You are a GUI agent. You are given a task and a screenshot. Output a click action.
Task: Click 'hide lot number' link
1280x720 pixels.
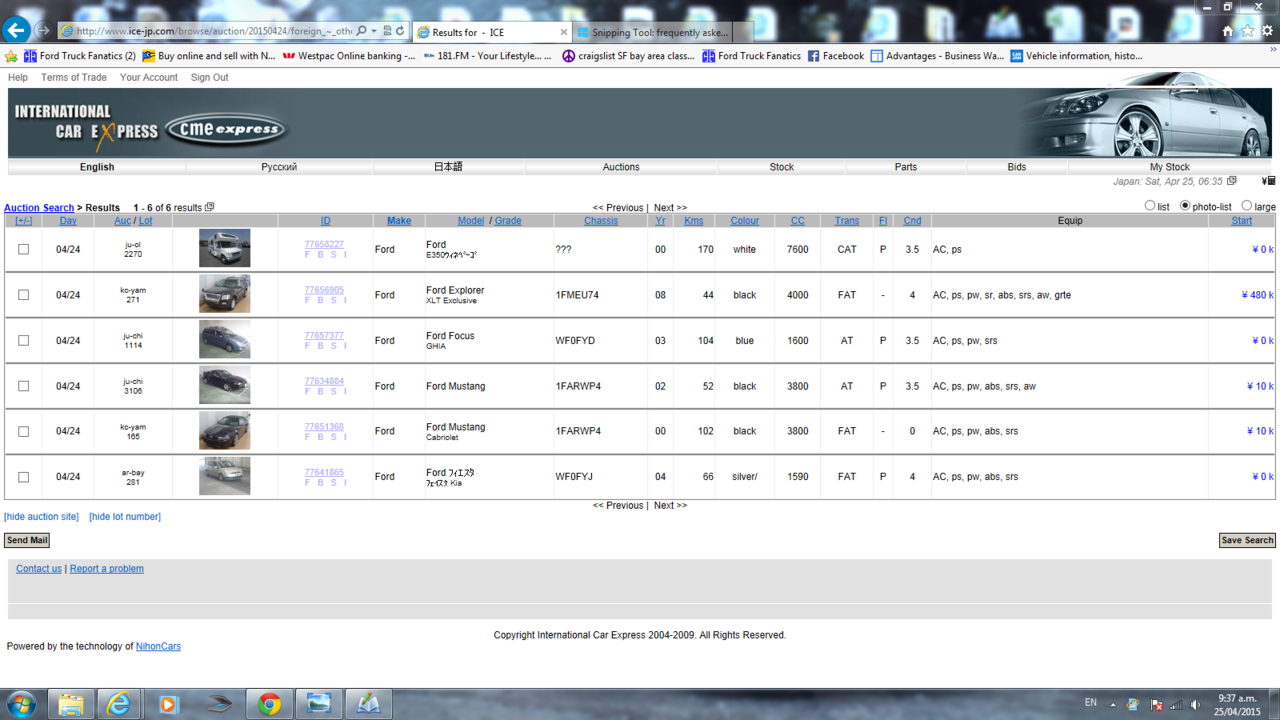(125, 517)
